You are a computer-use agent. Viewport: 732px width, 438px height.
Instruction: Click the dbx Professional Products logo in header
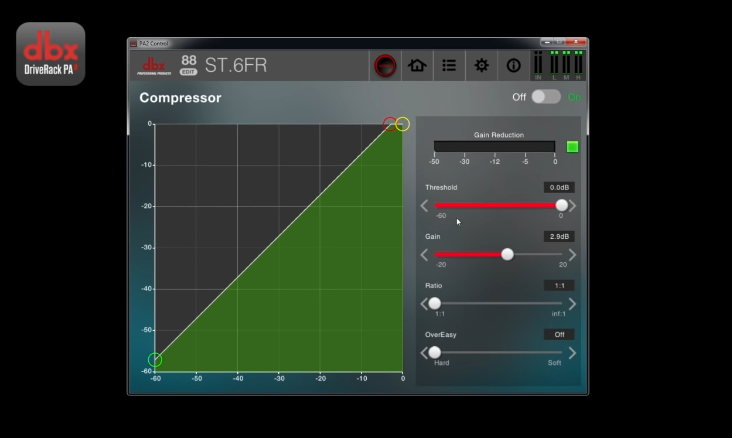click(154, 65)
